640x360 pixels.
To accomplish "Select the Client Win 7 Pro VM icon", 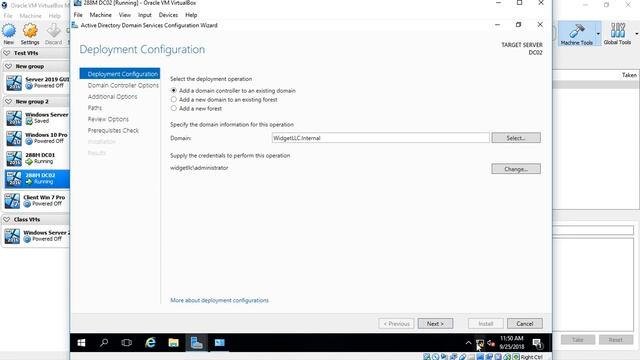I will tap(12, 201).
